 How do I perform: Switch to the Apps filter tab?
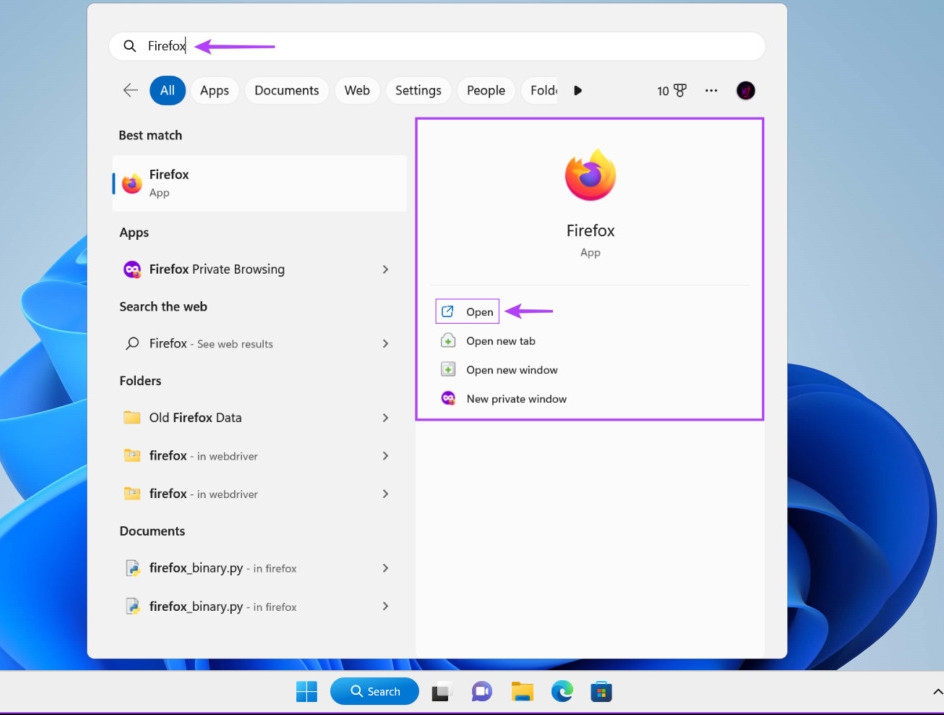point(214,90)
